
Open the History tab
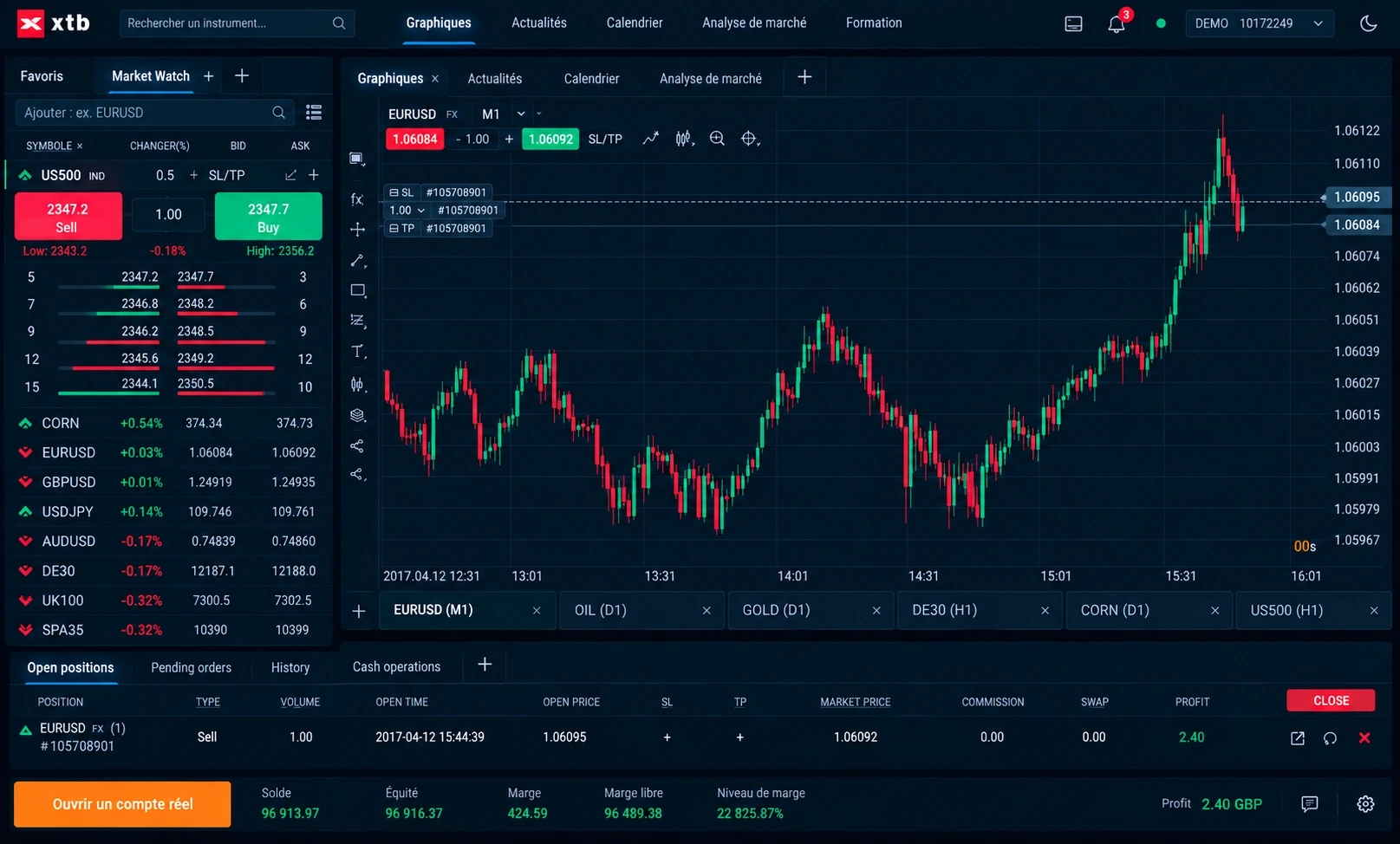tap(290, 667)
